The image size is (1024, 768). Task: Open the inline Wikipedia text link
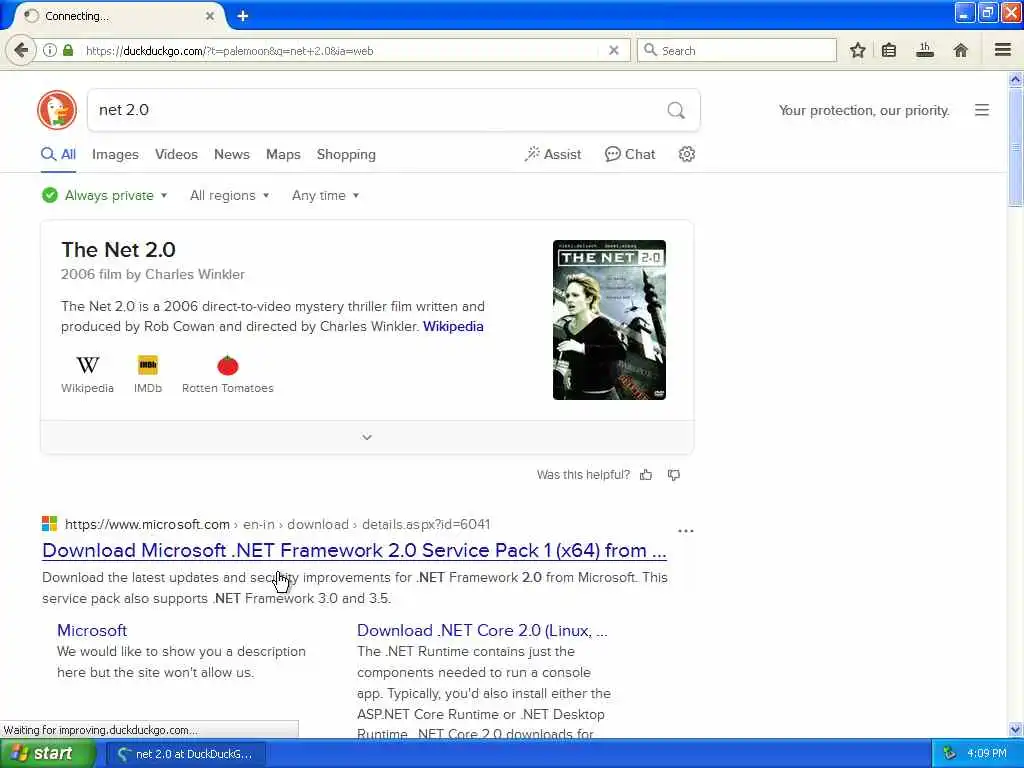tap(453, 327)
